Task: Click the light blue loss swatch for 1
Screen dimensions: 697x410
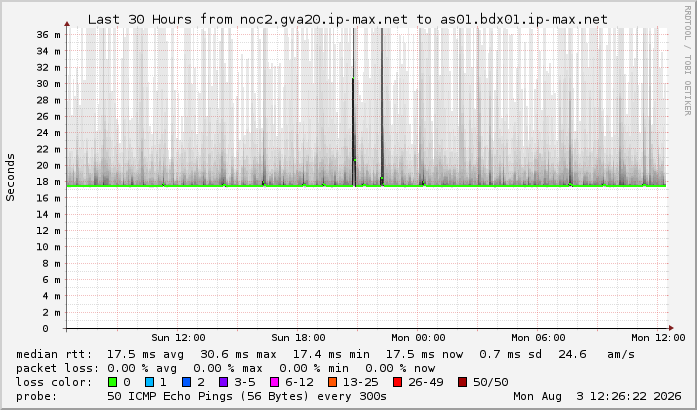Action: tap(149, 382)
